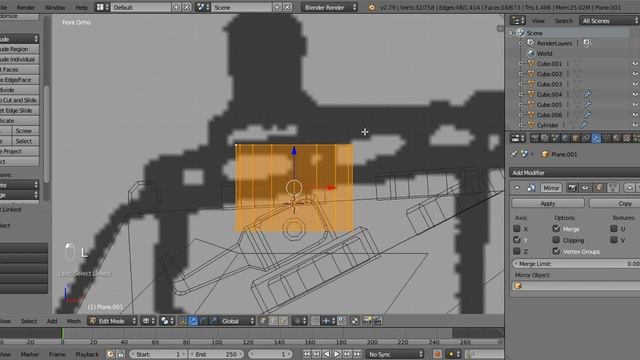Click the Copy modifier button

(x=614, y=203)
